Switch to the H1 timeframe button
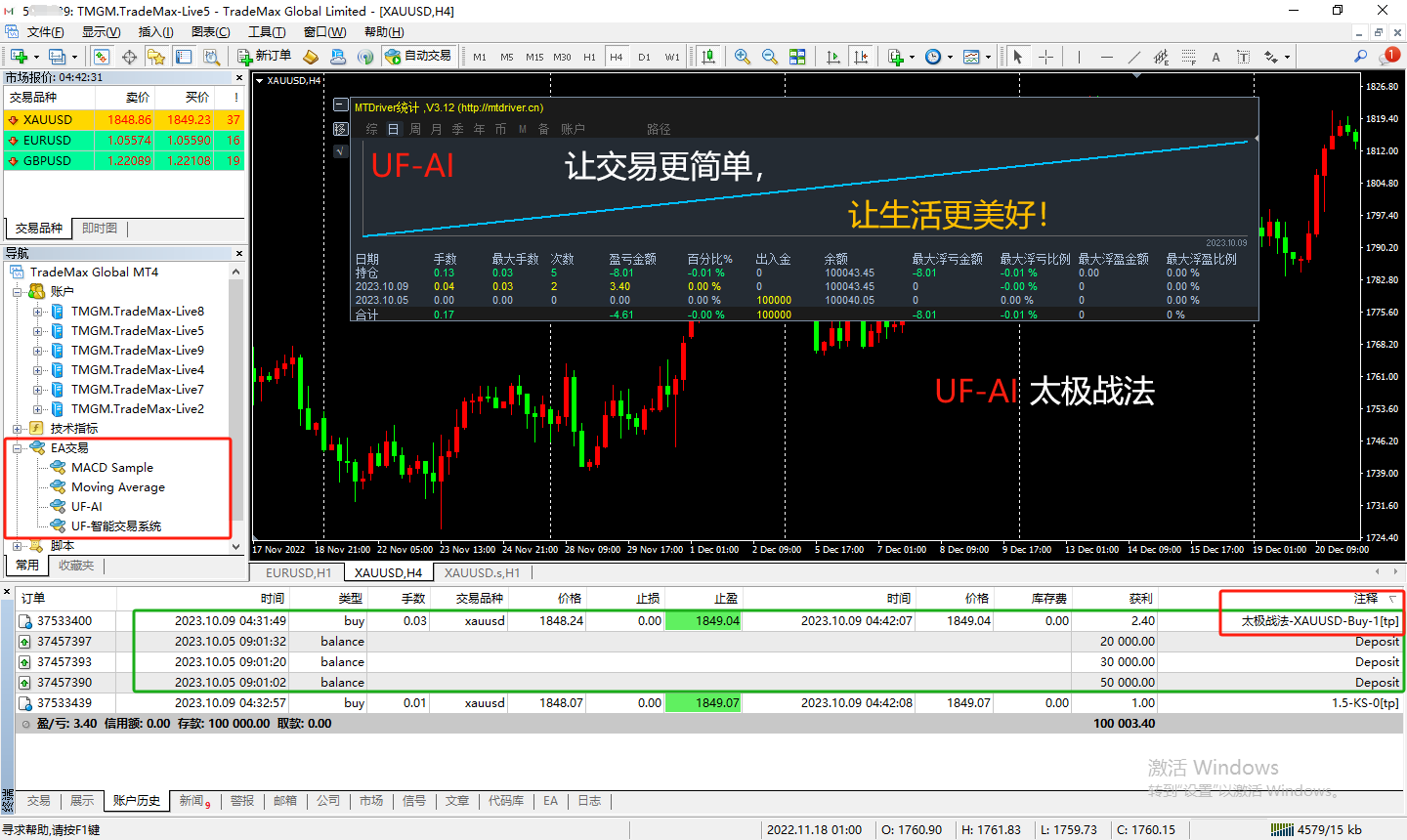 (x=589, y=57)
